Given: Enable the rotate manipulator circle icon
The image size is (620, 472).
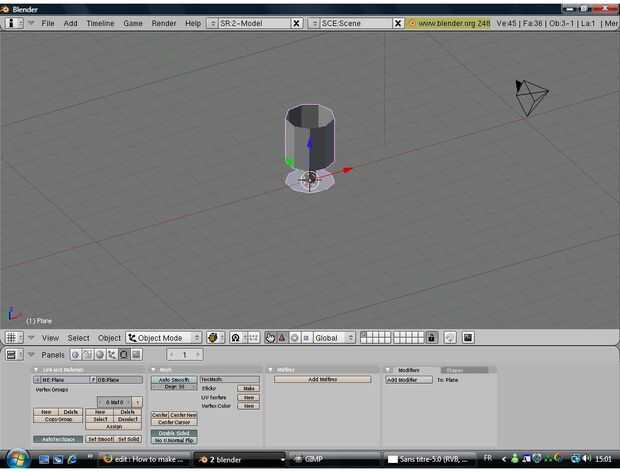Looking at the screenshot, I should coord(295,338).
